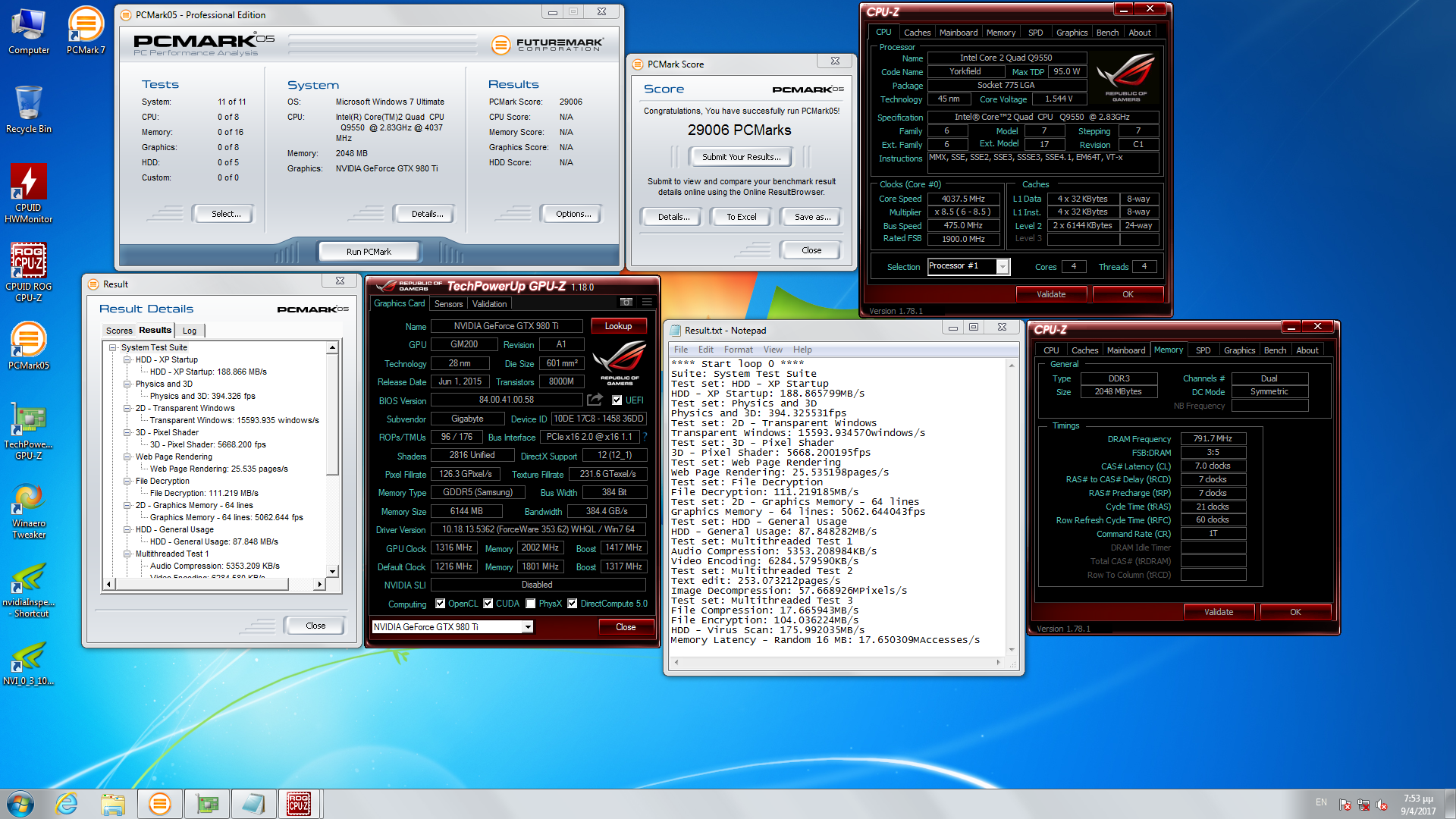
Task: Collapse the Web Page Rendering node
Action: tap(127, 457)
